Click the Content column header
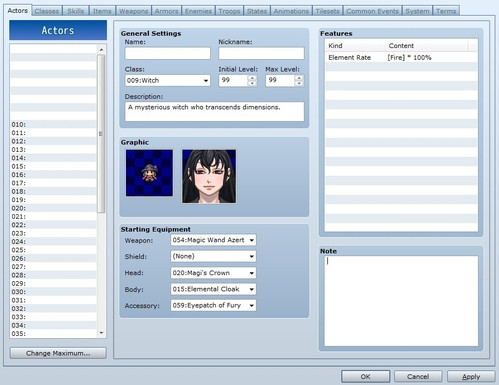Screen dimensions: 499x385 [426, 46]
